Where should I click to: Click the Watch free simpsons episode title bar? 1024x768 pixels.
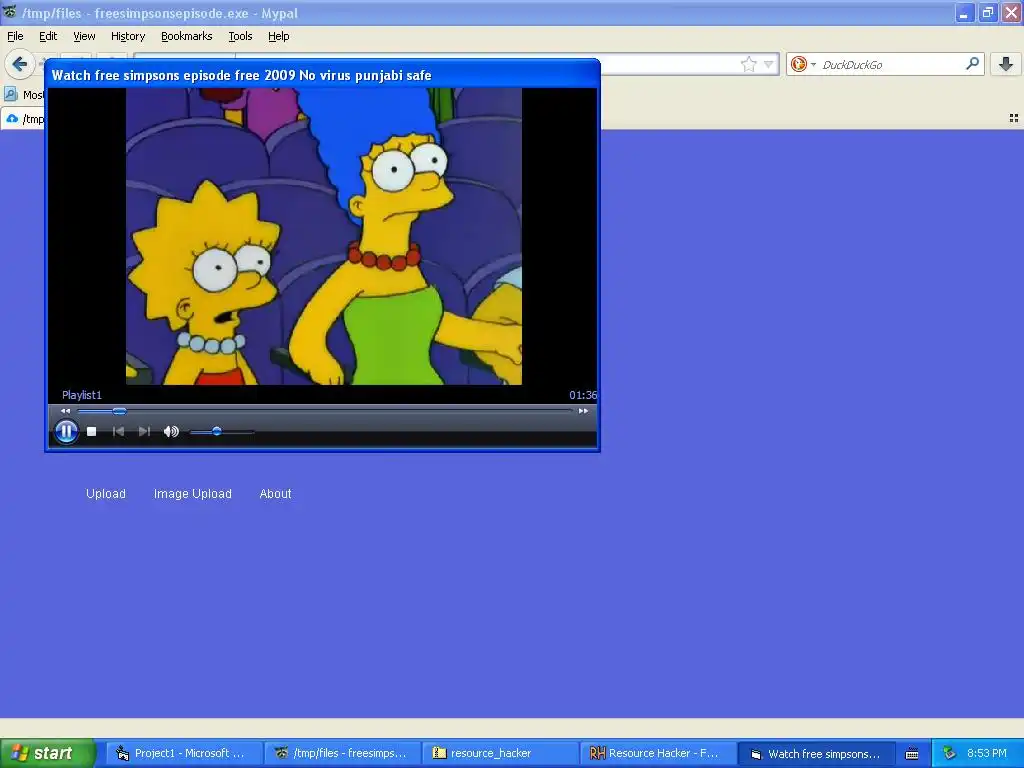click(323, 75)
